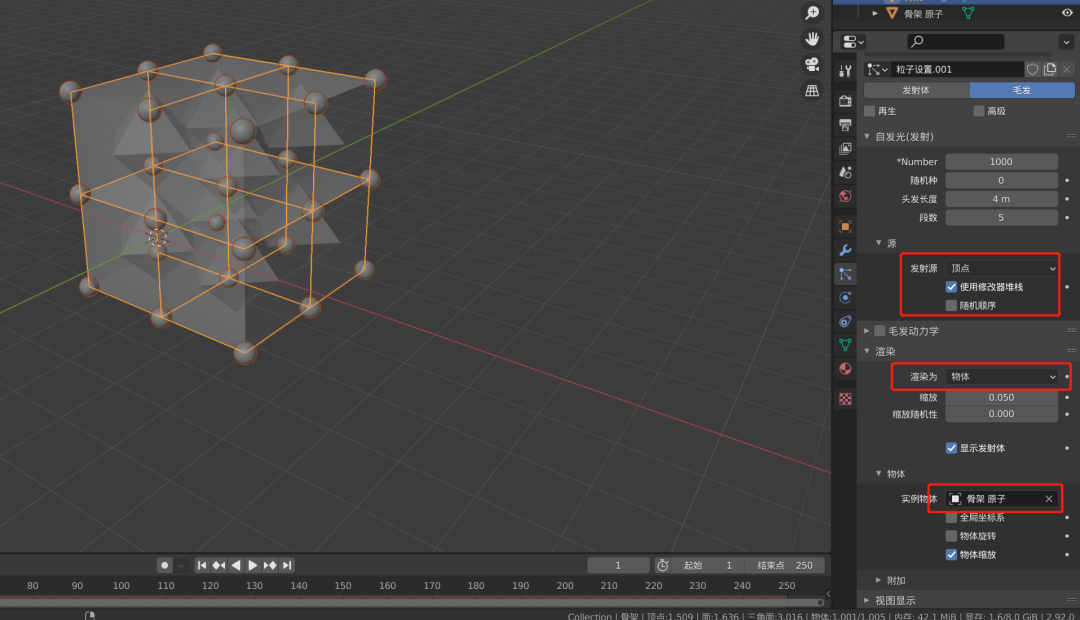
Task: Collapse the 源 subpanel
Action: (879, 243)
